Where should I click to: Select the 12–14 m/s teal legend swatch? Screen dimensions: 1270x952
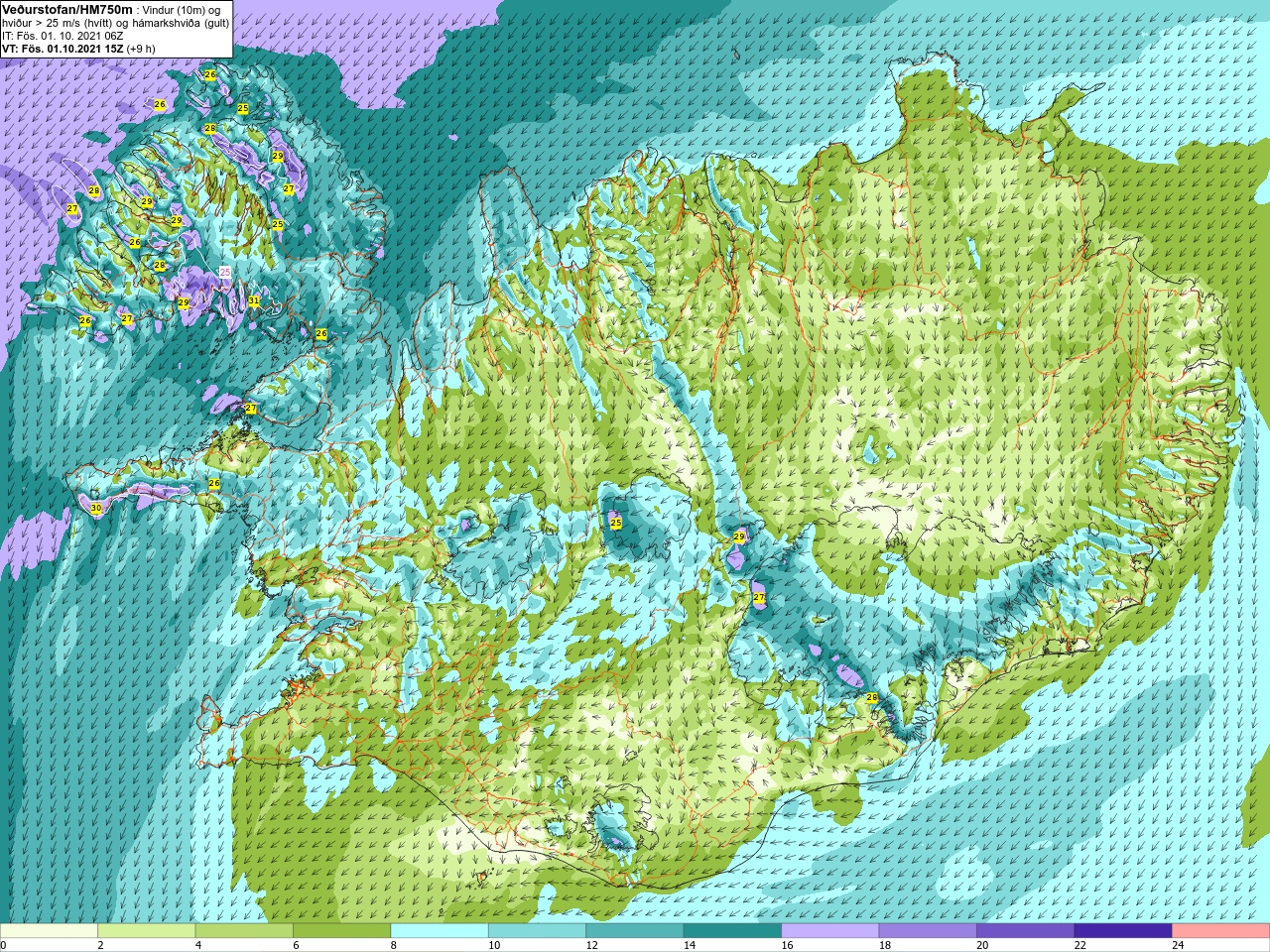click(635, 931)
